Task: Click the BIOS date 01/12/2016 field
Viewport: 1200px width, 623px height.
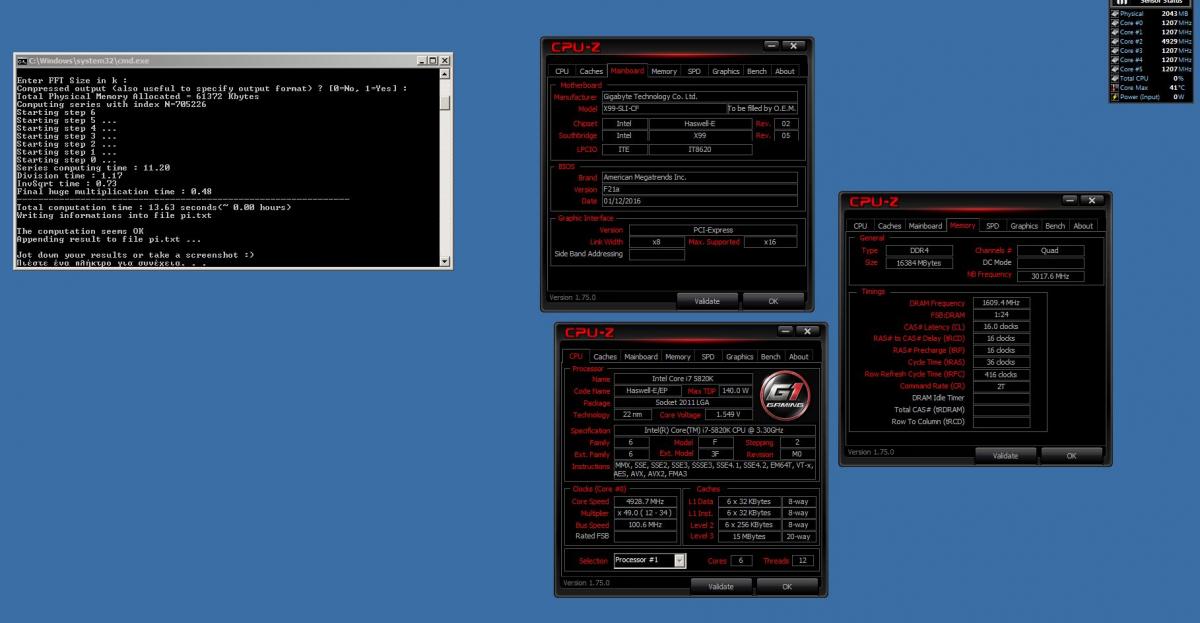Action: [699, 201]
